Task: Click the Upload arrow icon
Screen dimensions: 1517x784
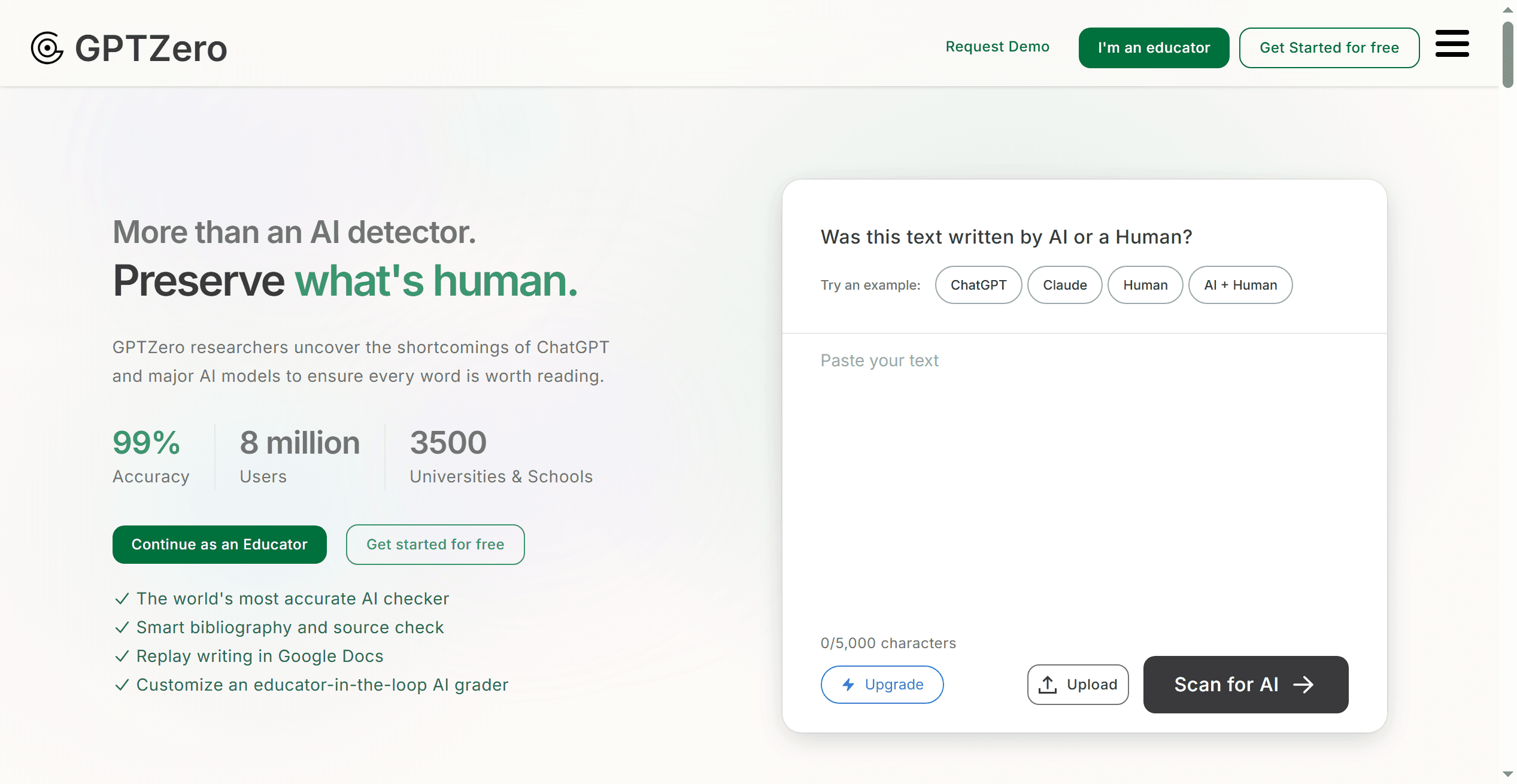Action: (1047, 685)
